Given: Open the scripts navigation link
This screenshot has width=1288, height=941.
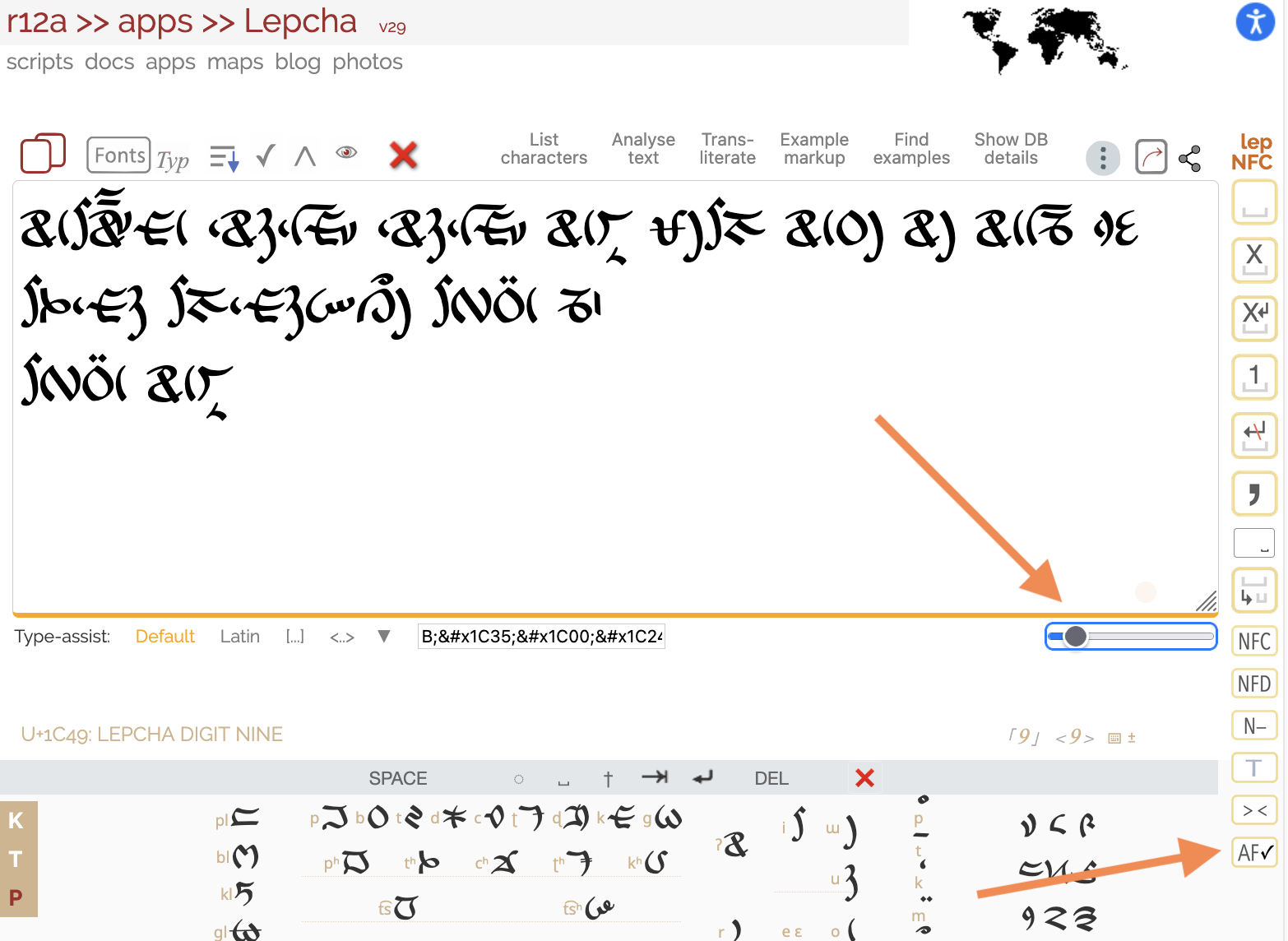Looking at the screenshot, I should 40,62.
